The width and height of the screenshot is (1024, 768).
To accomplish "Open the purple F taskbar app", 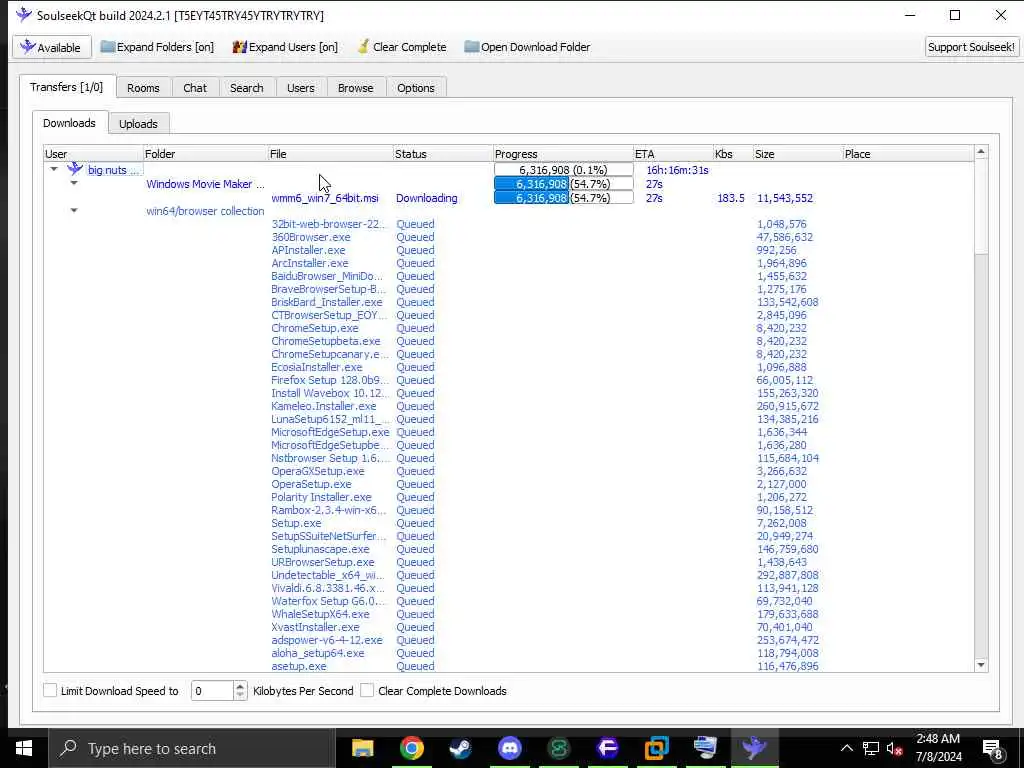I will [x=607, y=748].
